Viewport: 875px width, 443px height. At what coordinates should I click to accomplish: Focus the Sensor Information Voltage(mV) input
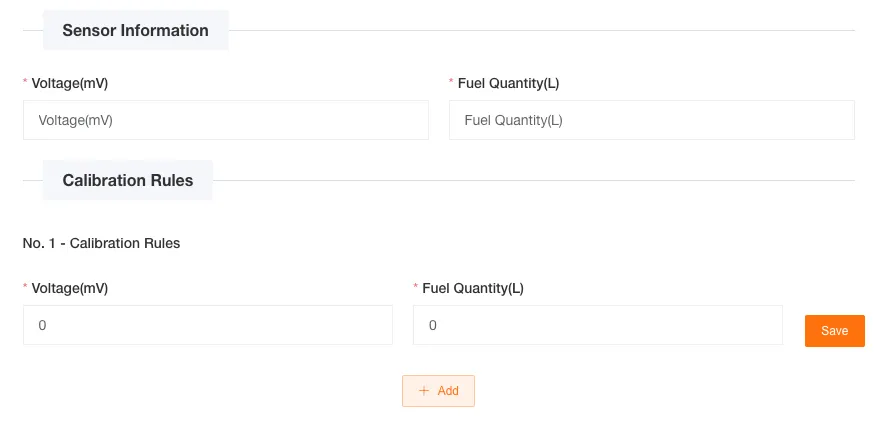pos(226,120)
